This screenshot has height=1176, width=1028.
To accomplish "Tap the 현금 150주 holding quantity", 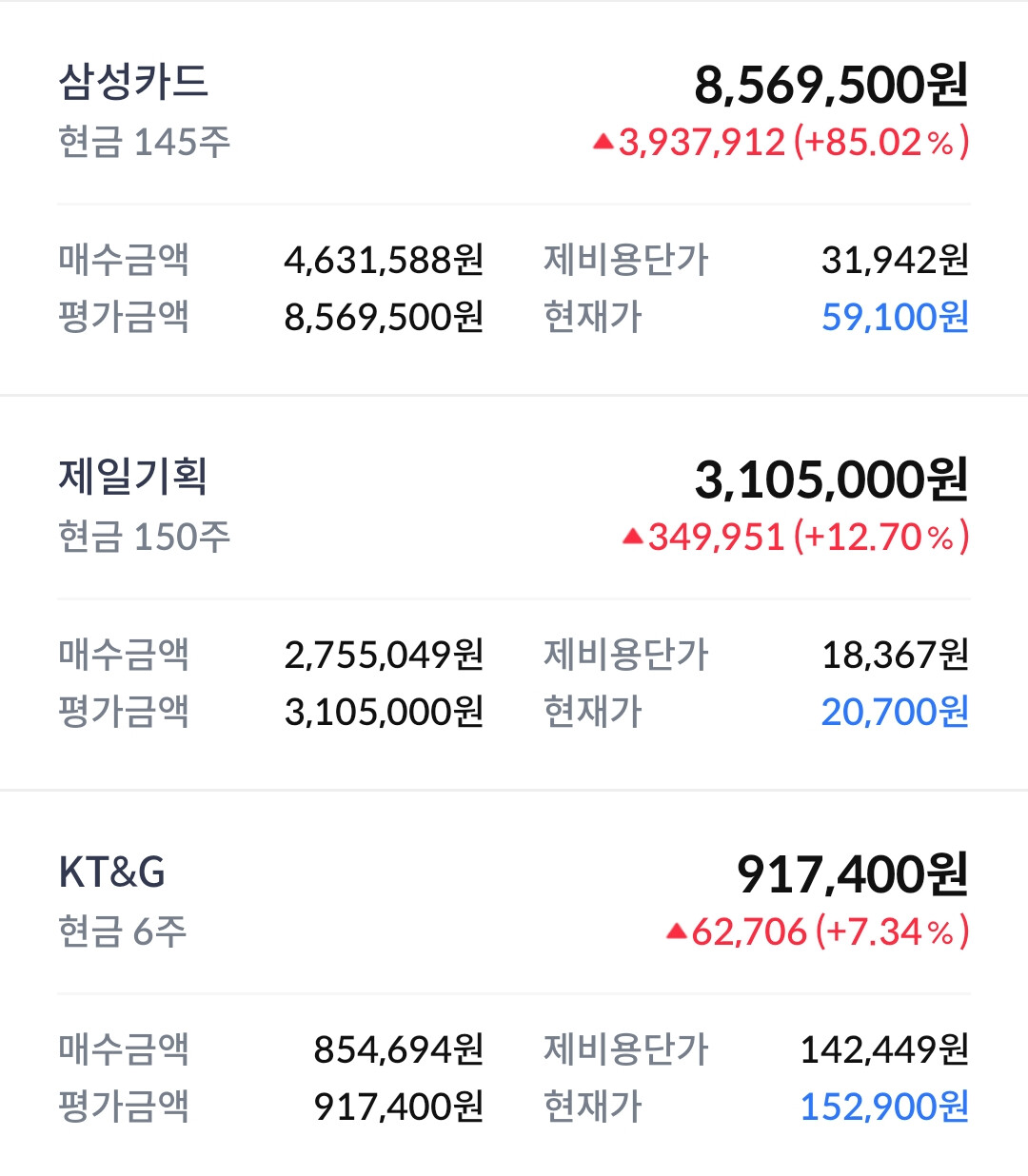I will 145,538.
